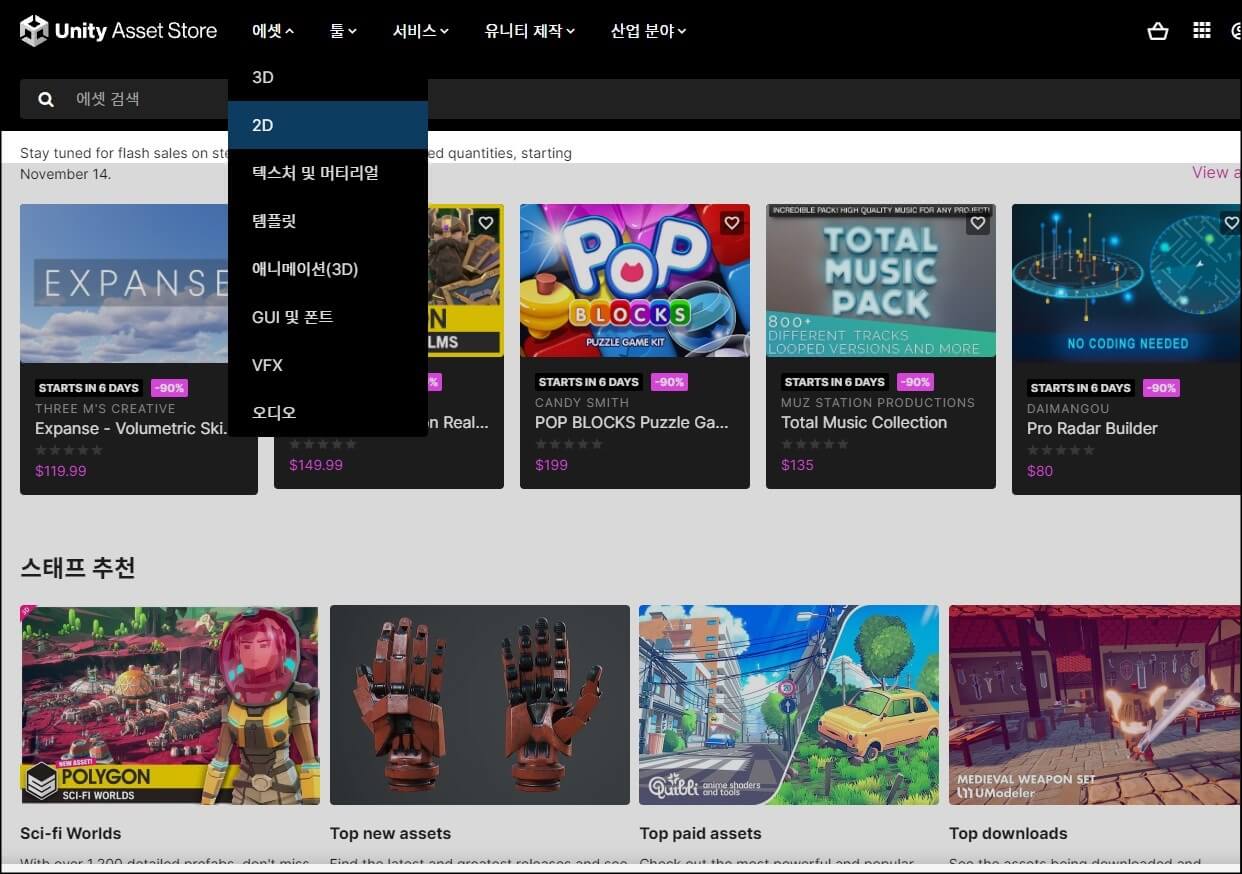Click the Top paid assets link
This screenshot has height=874, width=1242.
(x=700, y=833)
